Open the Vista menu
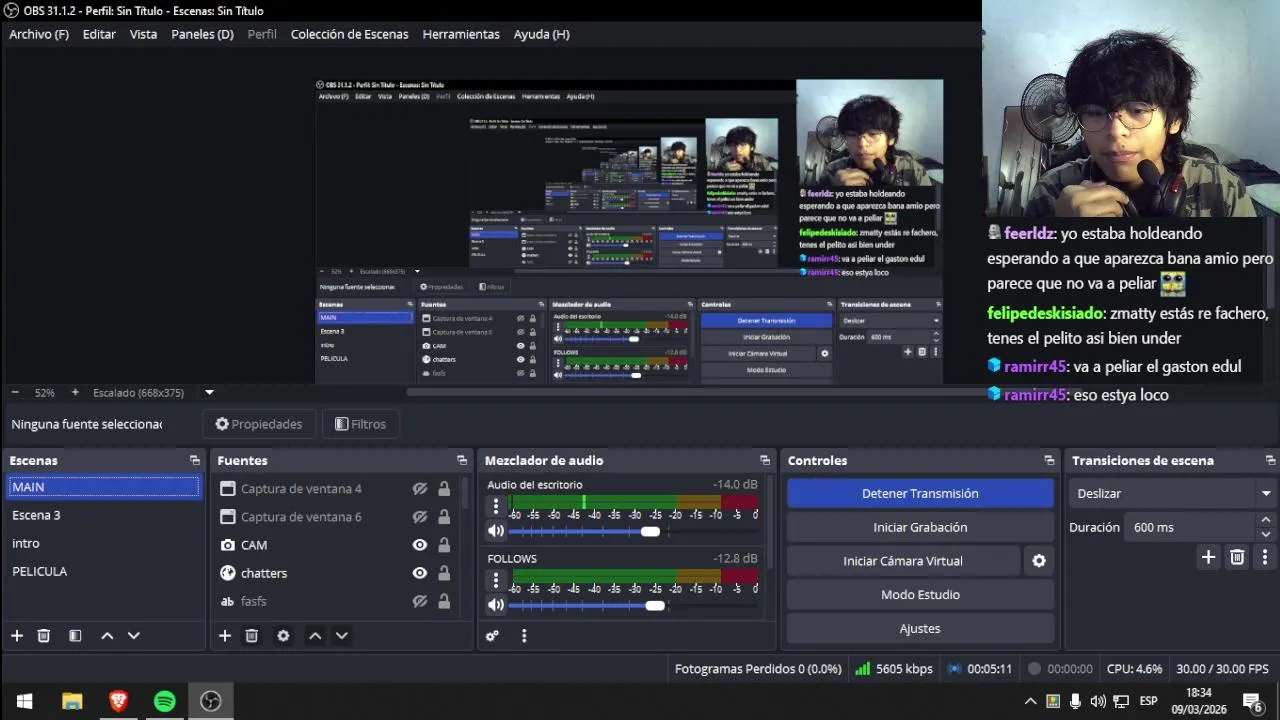 [143, 34]
